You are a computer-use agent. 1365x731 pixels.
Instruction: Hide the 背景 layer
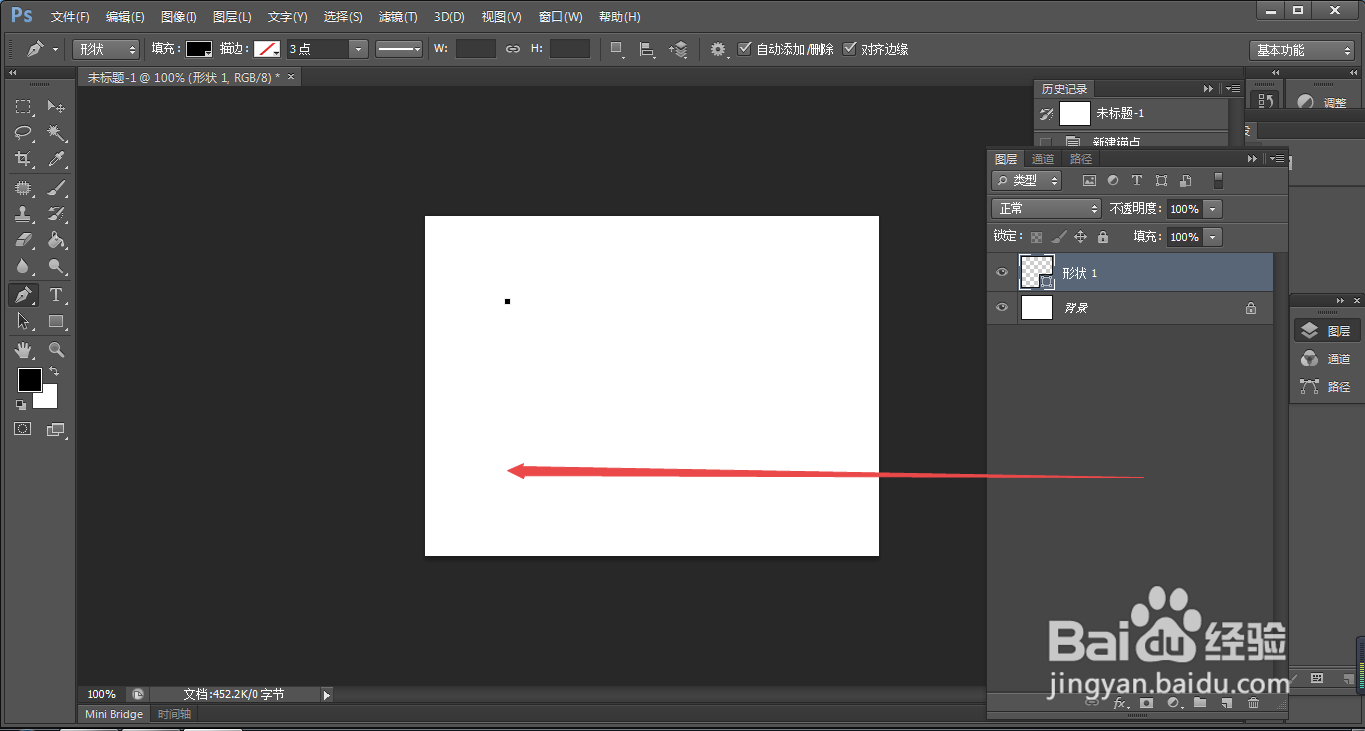point(1002,308)
